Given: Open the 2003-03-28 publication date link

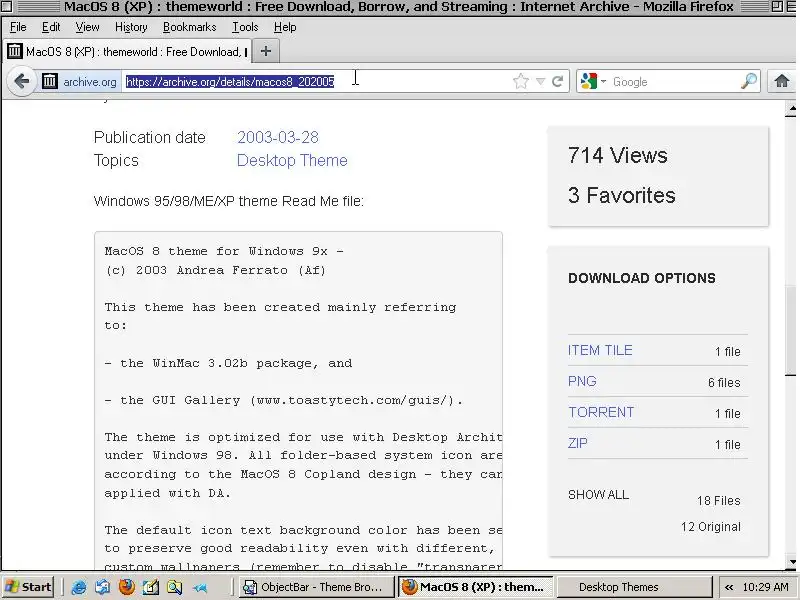Looking at the screenshot, I should click(278, 137).
